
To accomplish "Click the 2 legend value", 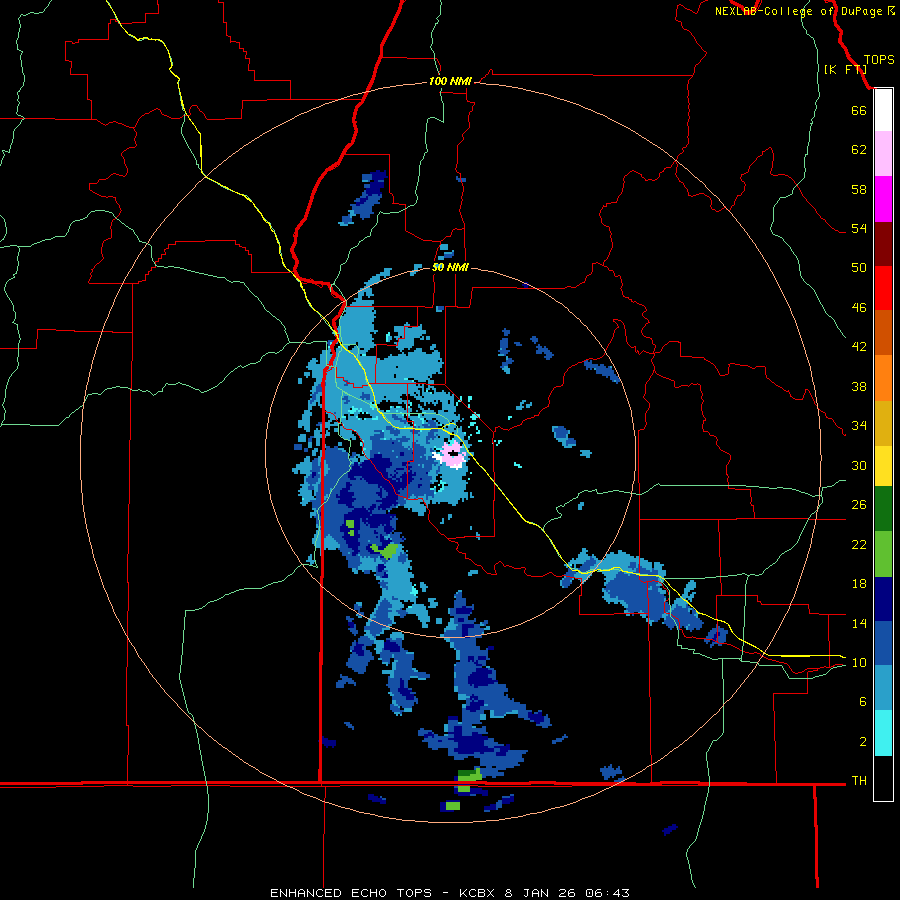I will point(863,742).
